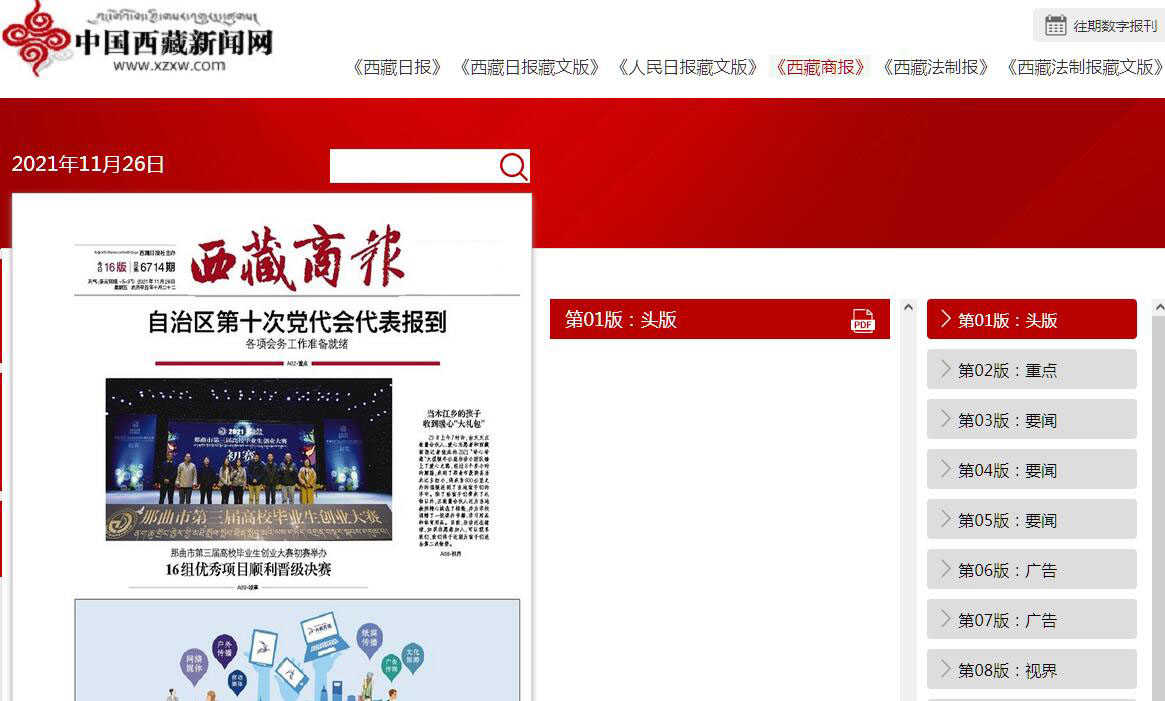Image resolution: width=1165 pixels, height=701 pixels.
Task: Open 《西藏日报藏文版》 tab
Action: pos(529,67)
